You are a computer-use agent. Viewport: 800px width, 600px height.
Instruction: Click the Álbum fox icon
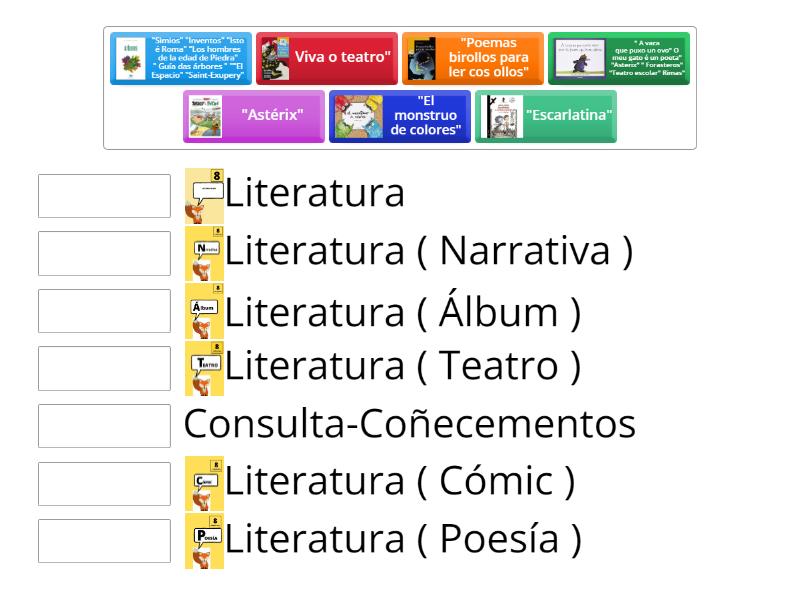pyautogui.click(x=205, y=311)
